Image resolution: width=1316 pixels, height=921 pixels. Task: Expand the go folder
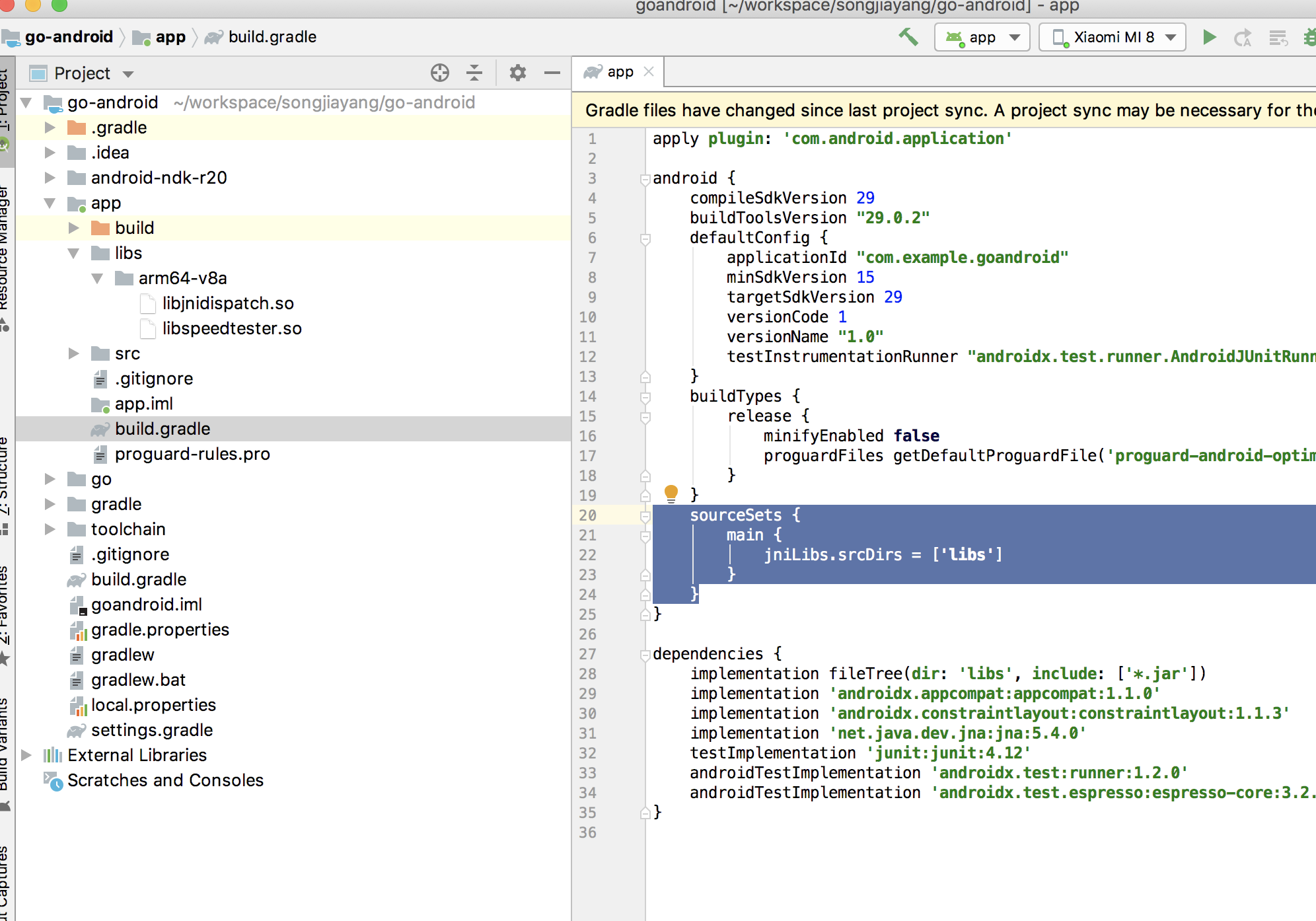[50, 479]
